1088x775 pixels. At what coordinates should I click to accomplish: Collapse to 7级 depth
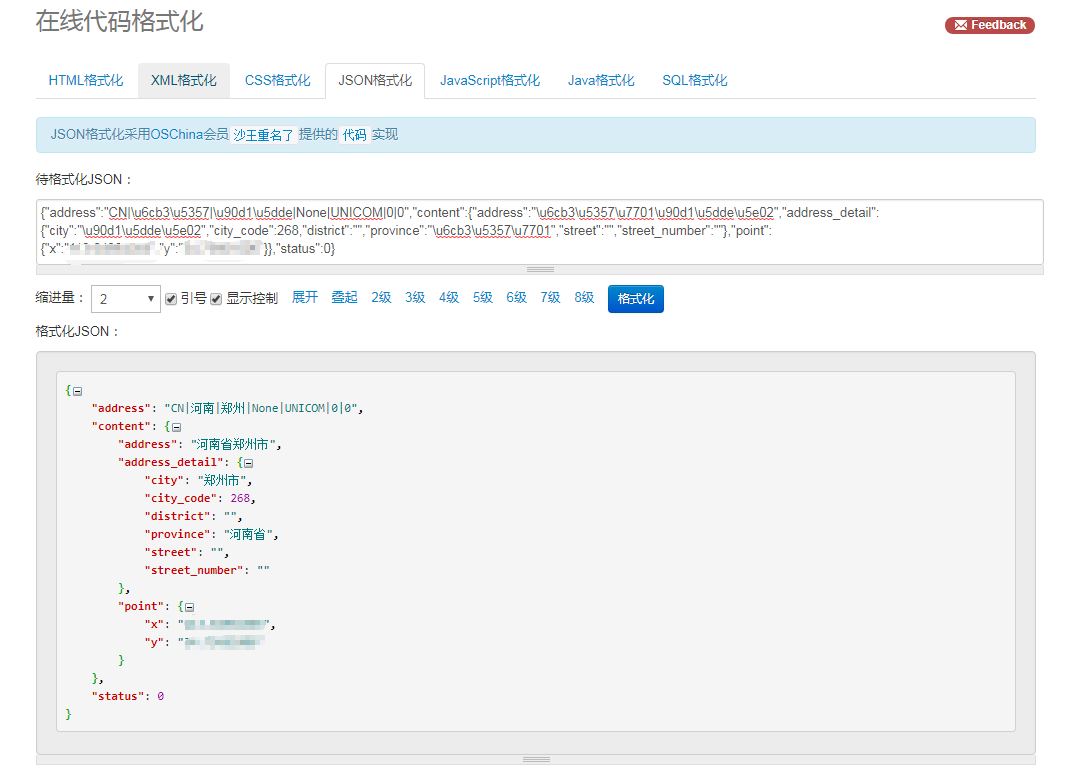click(550, 298)
